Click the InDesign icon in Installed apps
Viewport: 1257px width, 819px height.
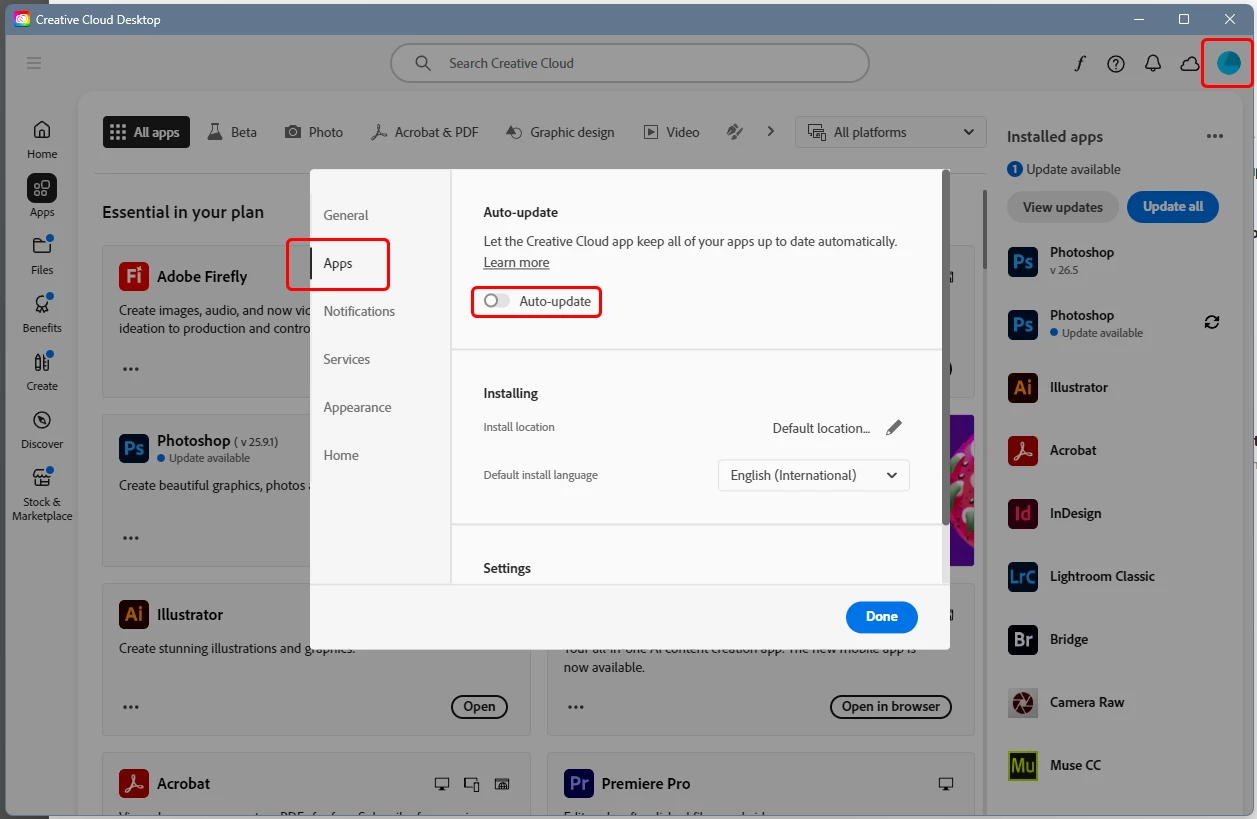[x=1023, y=514]
